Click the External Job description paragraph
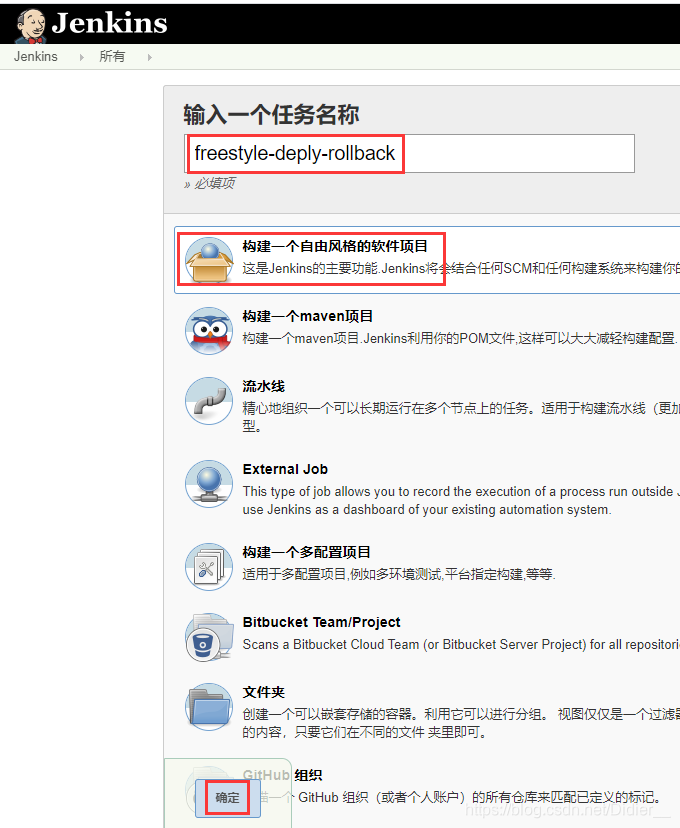Image resolution: width=680 pixels, height=828 pixels. pyautogui.click(x=461, y=500)
